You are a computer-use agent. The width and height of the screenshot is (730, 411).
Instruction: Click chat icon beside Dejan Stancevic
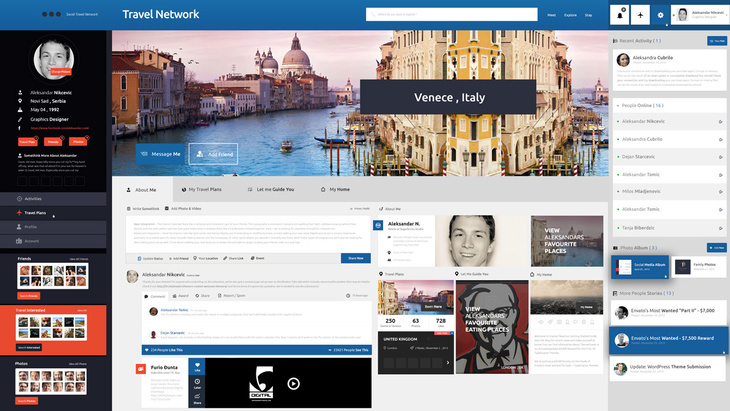tap(721, 157)
